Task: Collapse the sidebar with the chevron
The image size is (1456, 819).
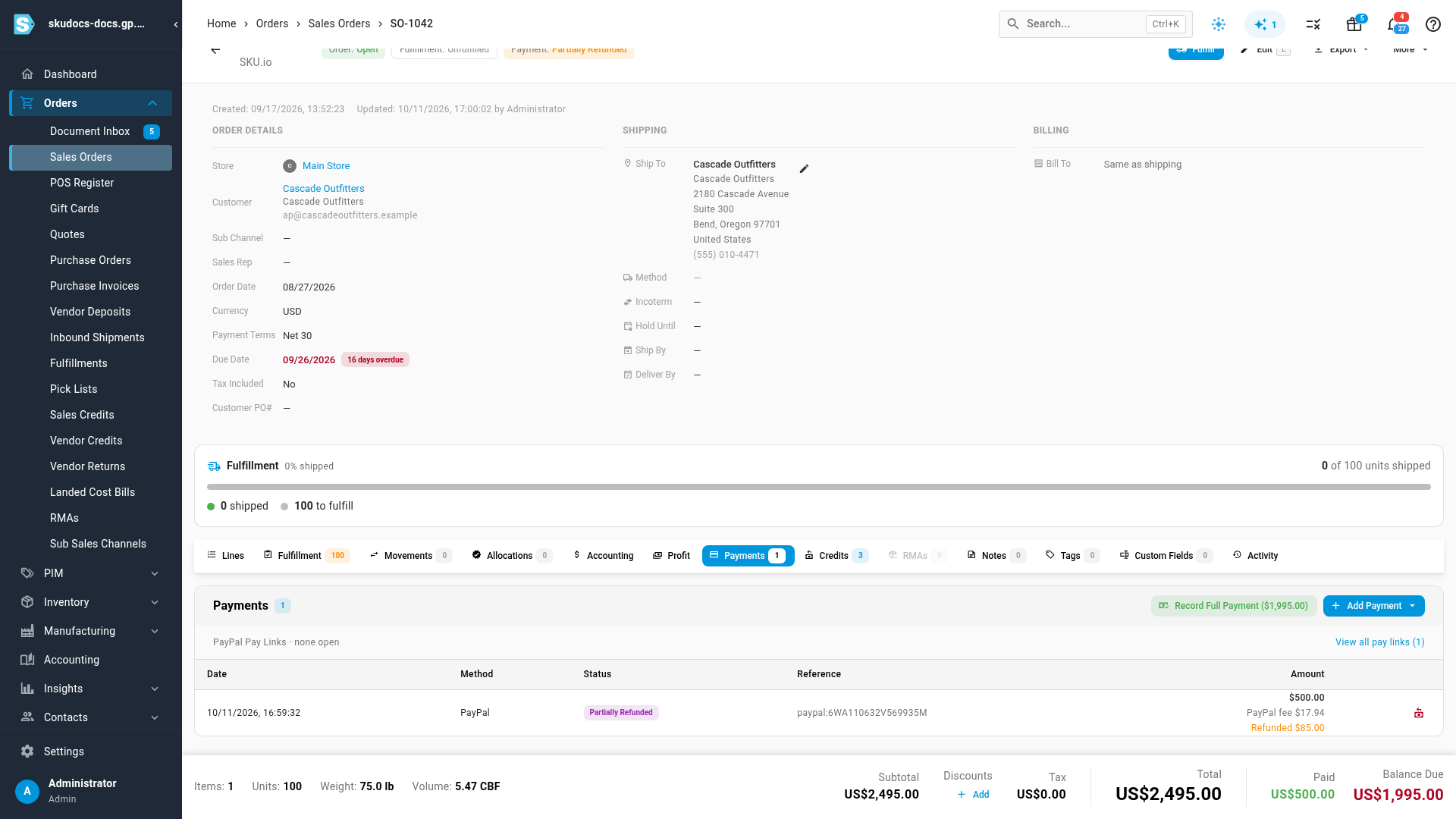Action: 175,24
